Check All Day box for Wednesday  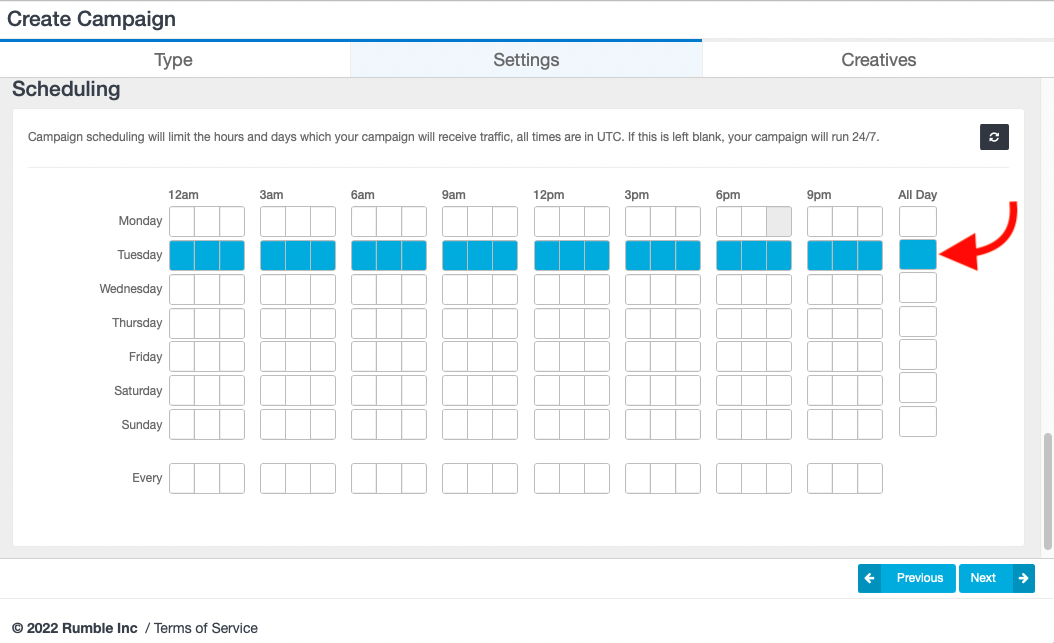[x=917, y=288]
